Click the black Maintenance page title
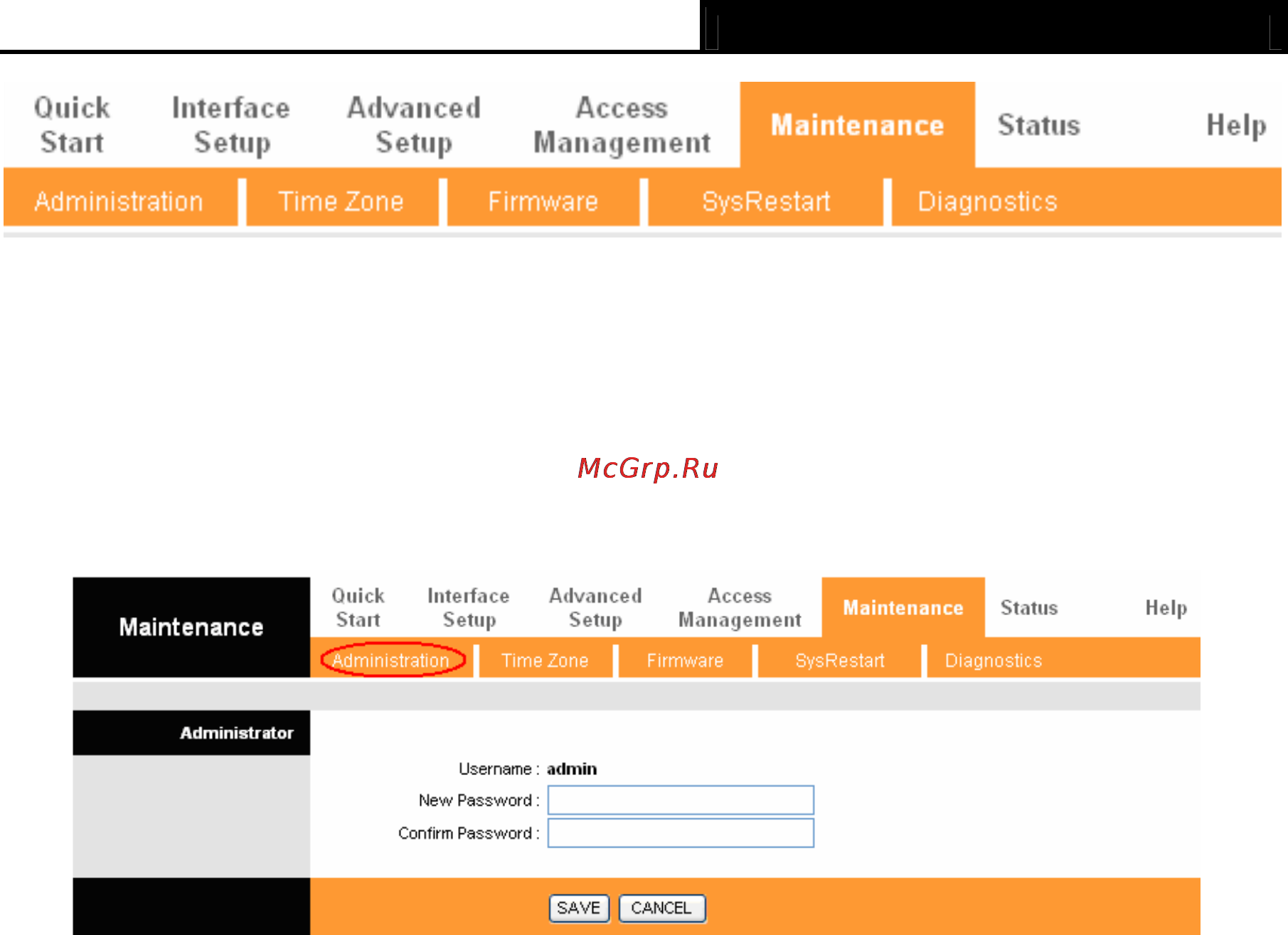Viewport: 1288px width, 935px height. pyautogui.click(x=191, y=627)
